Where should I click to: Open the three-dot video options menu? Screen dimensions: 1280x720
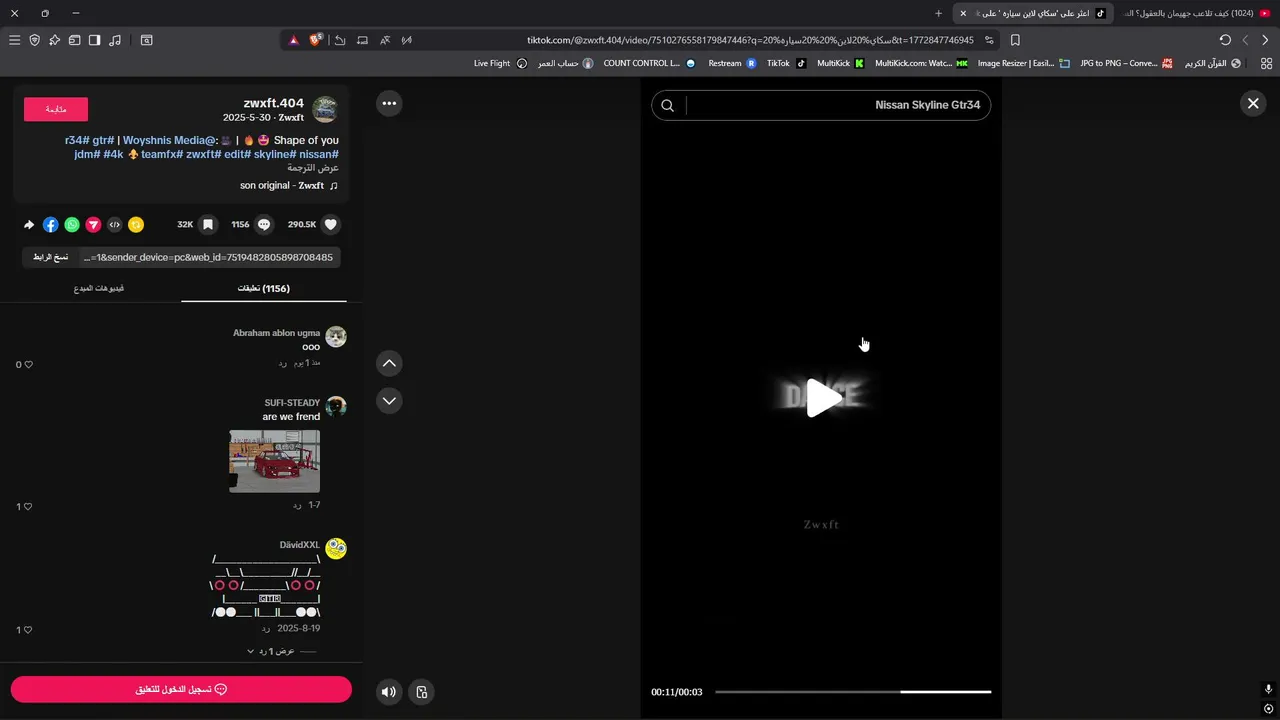point(389,103)
